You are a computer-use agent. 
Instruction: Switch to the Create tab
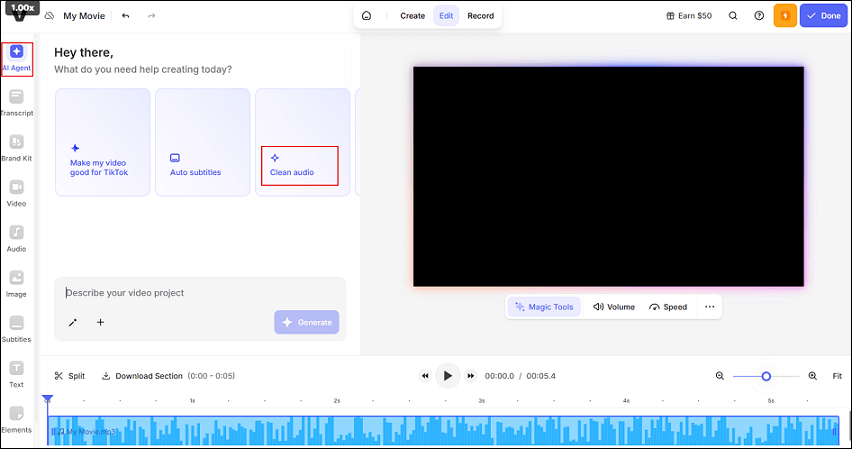click(412, 16)
